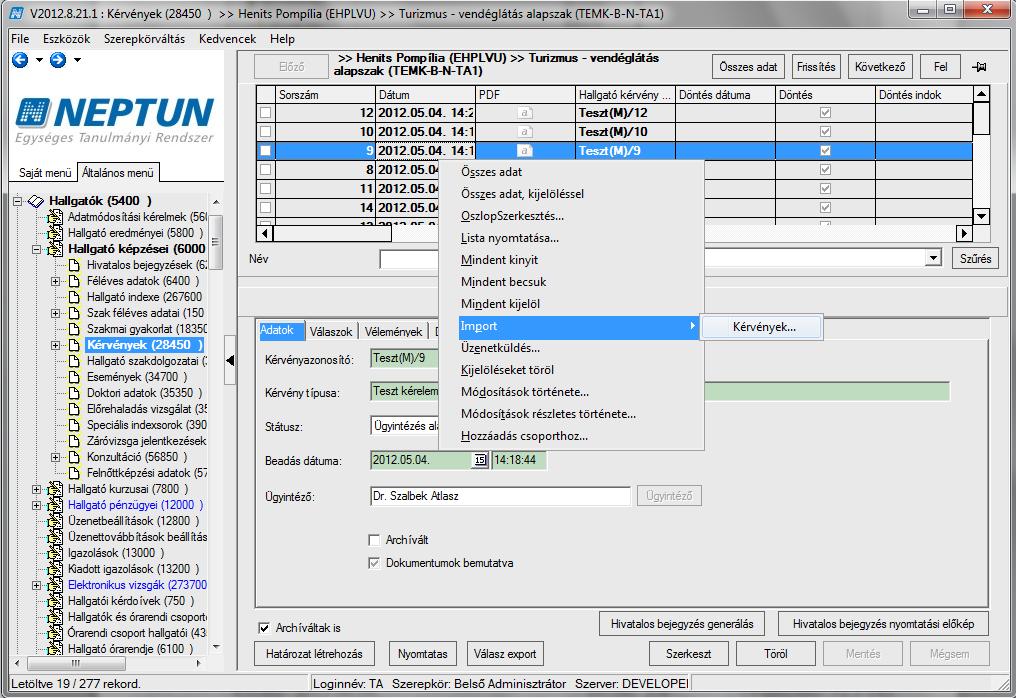Collapse the Hallgatók root tree node
The width and height of the screenshot is (1016, 698).
17,201
